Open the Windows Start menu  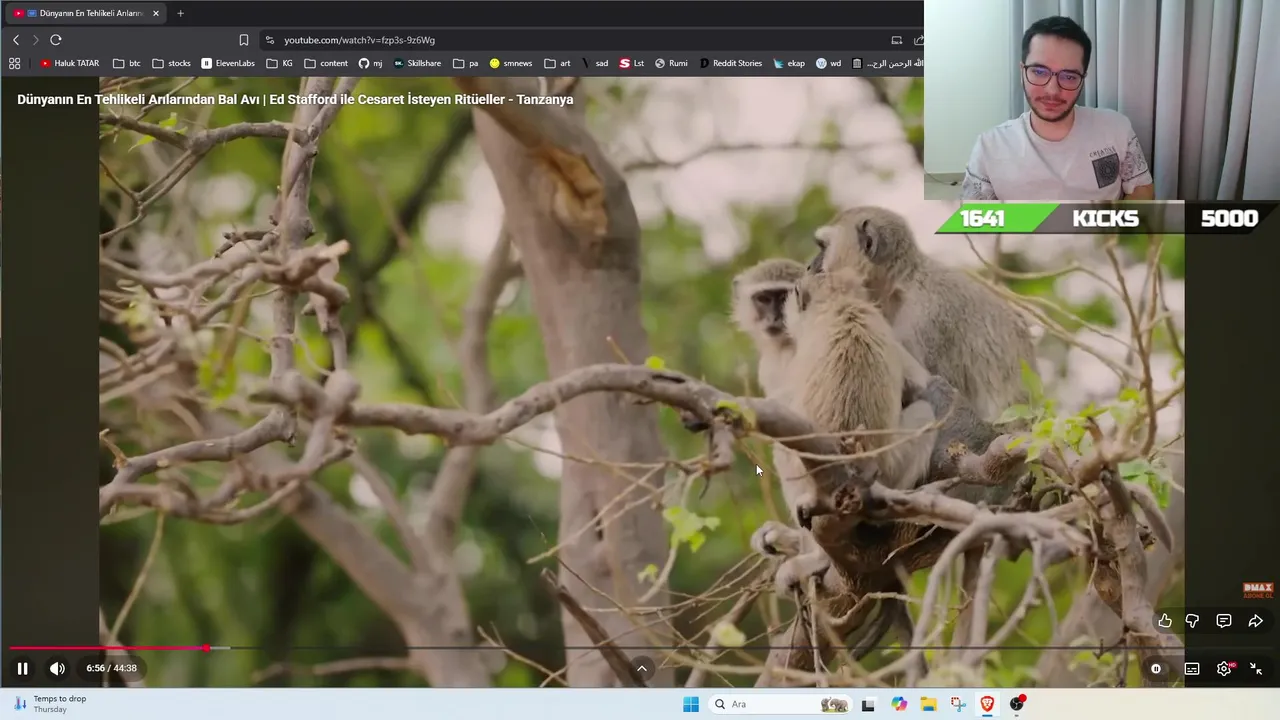691,704
